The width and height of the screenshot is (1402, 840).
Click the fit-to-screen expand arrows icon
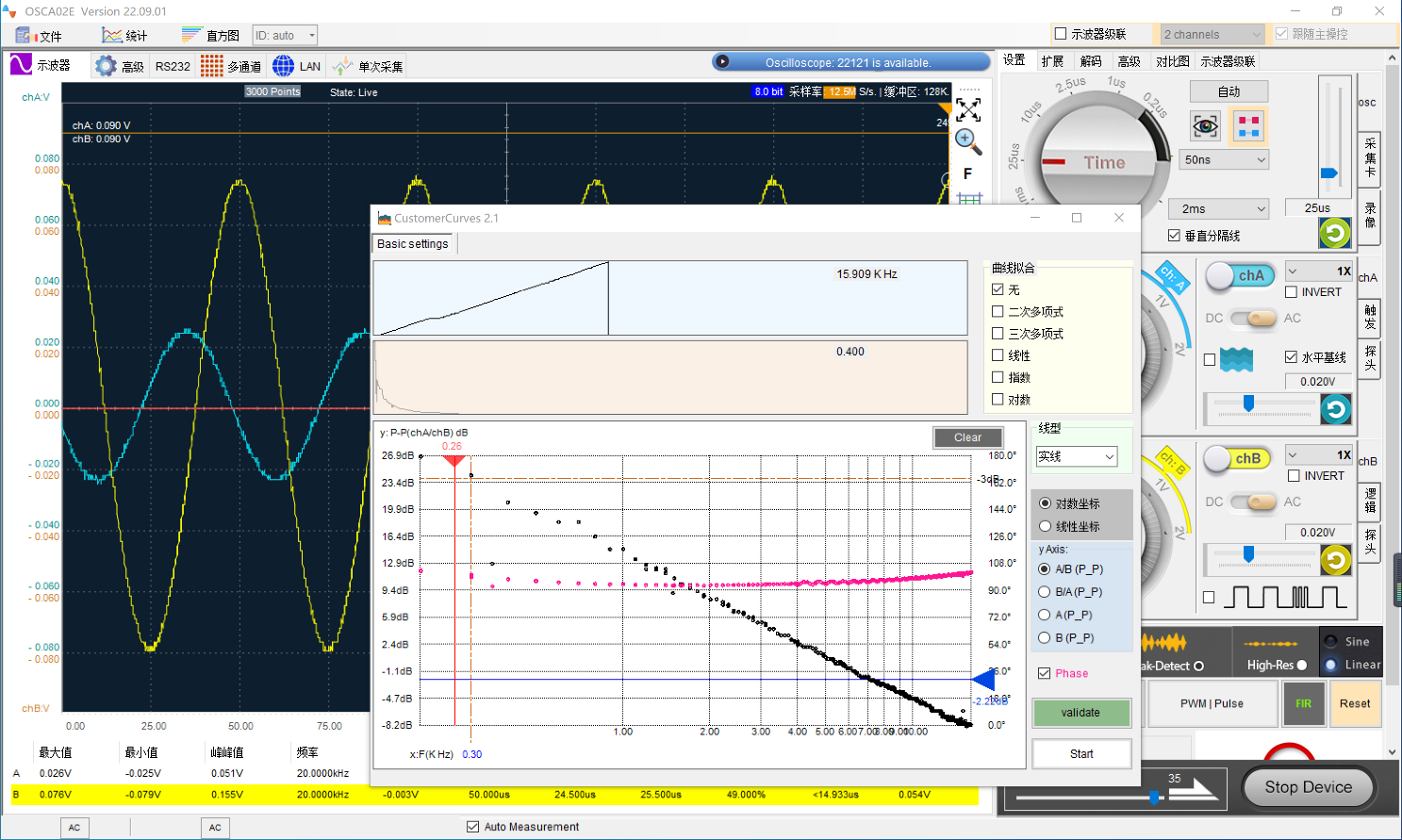coord(968,110)
